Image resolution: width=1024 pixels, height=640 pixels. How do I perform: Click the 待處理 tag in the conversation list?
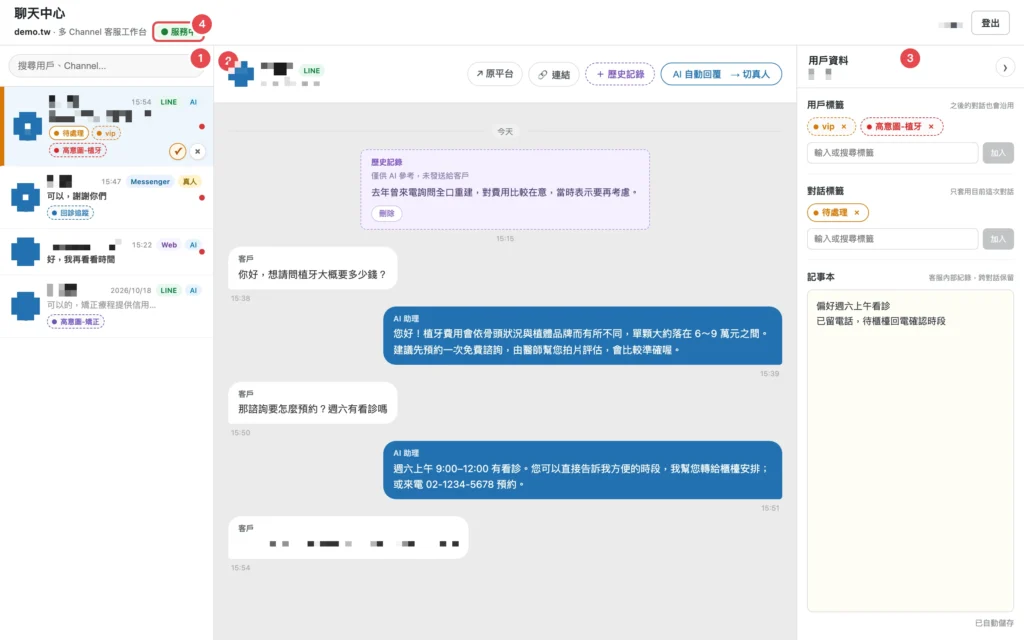tap(69, 133)
